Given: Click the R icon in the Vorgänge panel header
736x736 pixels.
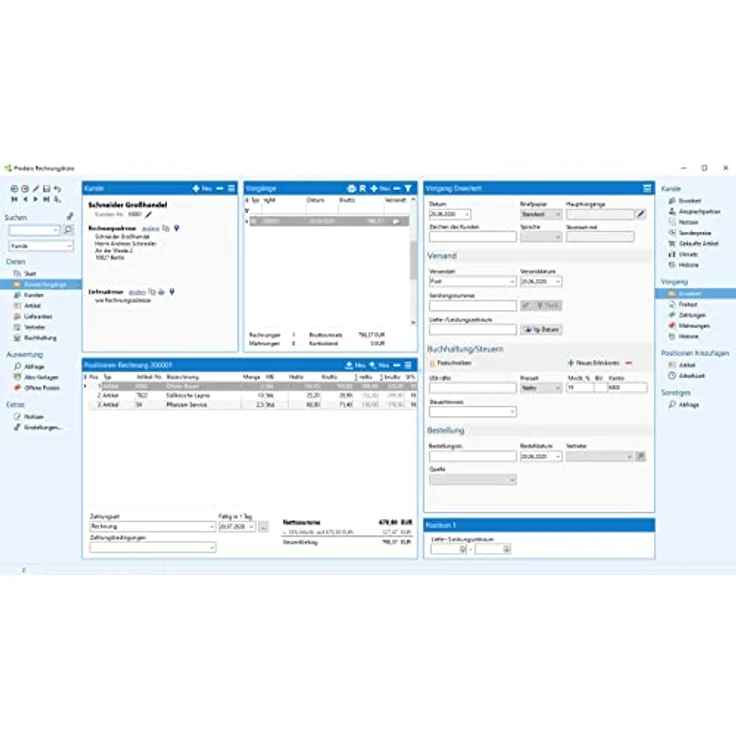Looking at the screenshot, I should [x=362, y=188].
